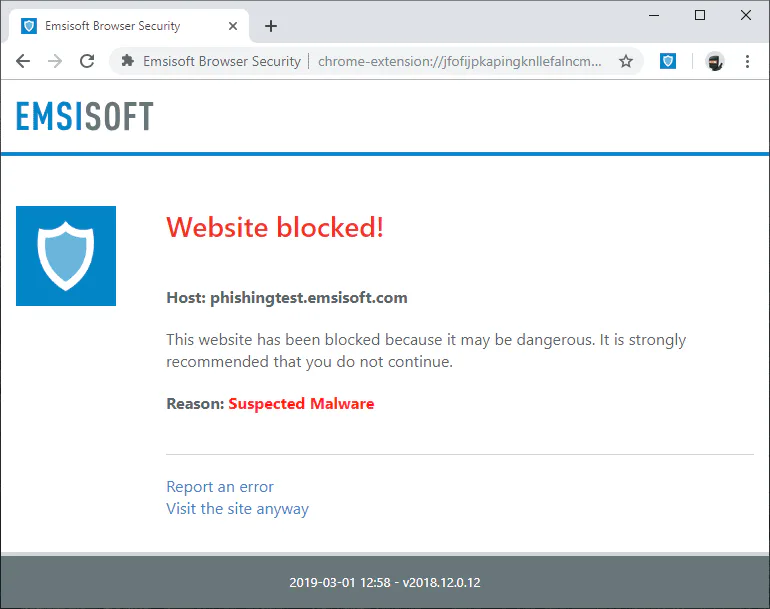The height and width of the screenshot is (609, 770).
Task: Click the forward navigation arrow
Action: click(x=55, y=61)
